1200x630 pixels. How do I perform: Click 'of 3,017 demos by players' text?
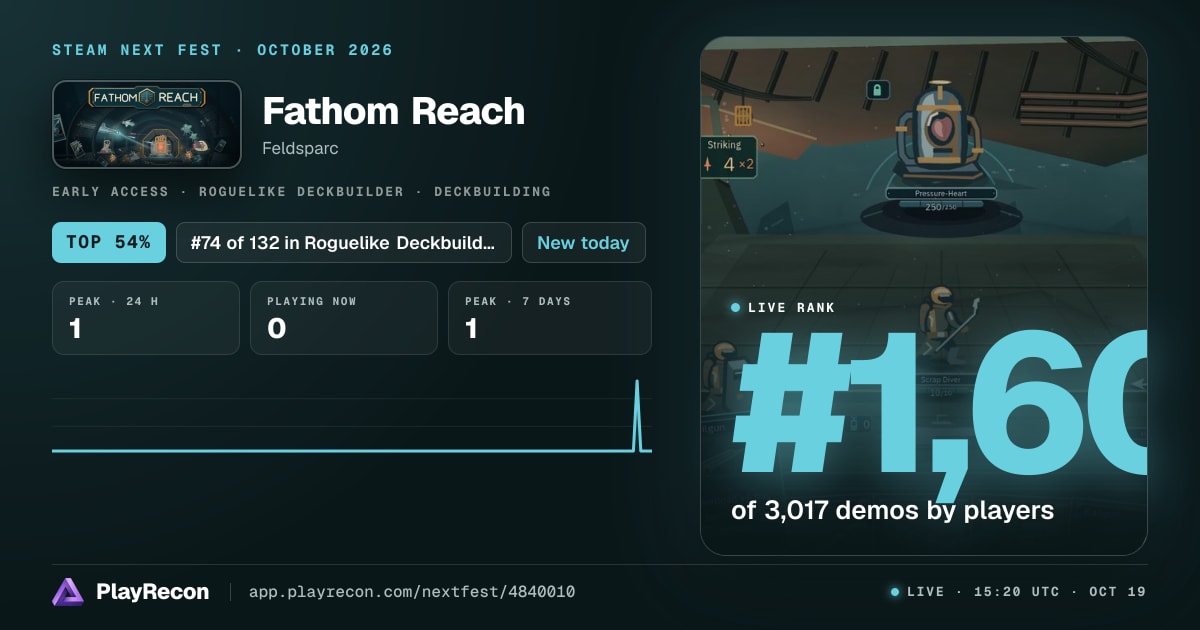coord(892,510)
